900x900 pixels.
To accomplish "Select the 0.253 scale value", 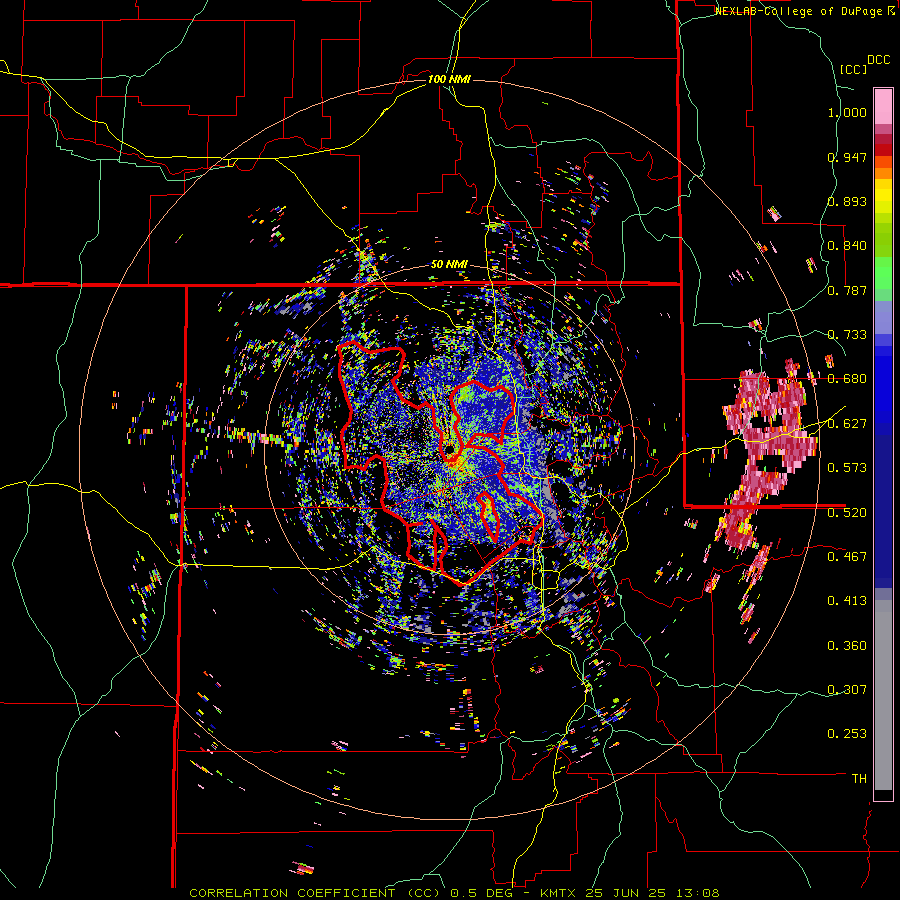I will pyautogui.click(x=847, y=734).
